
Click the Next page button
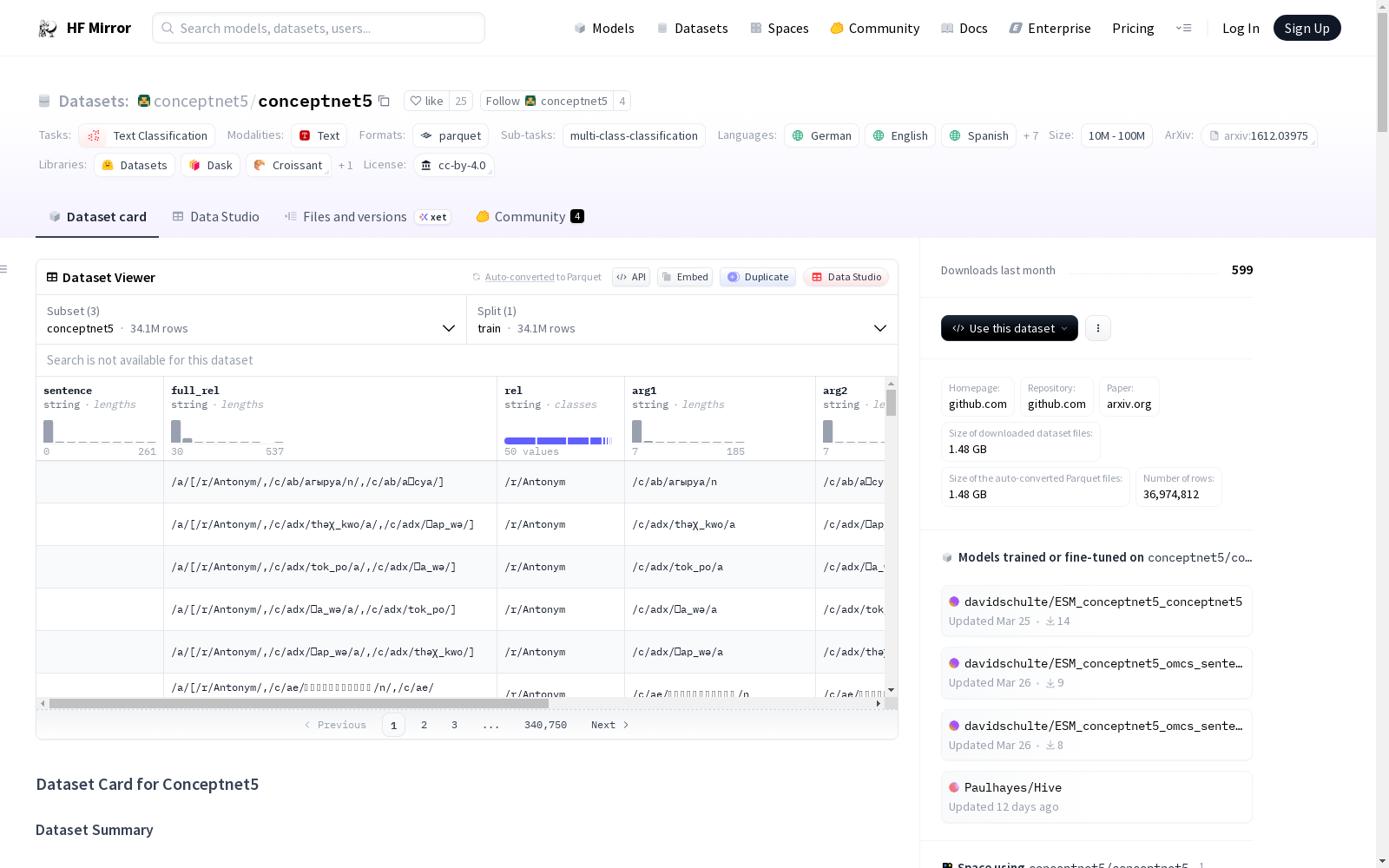609,725
